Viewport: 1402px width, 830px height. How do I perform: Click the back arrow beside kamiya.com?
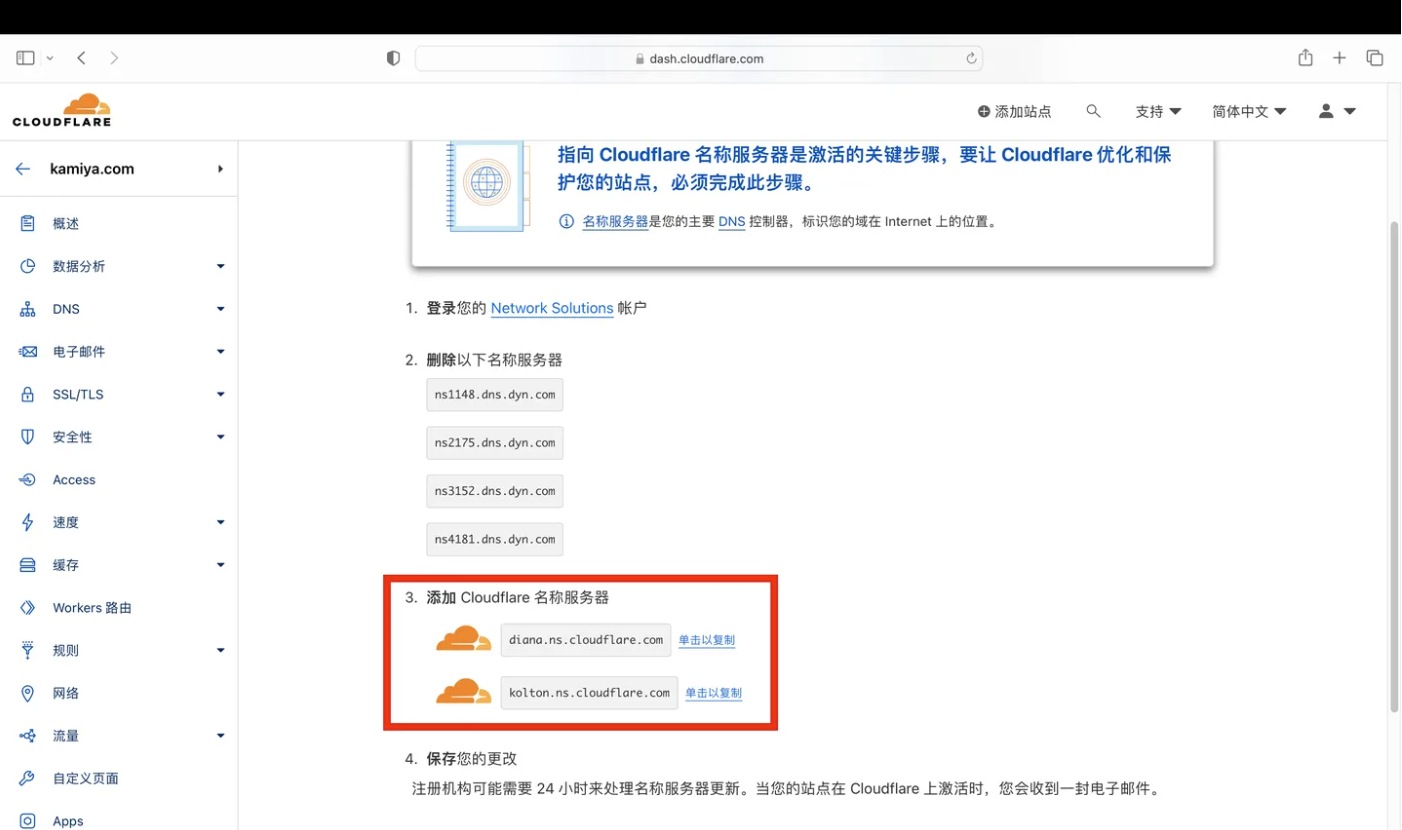(x=23, y=169)
